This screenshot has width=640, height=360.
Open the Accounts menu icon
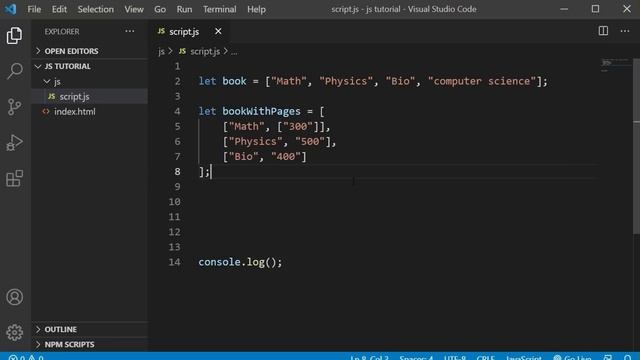14,297
